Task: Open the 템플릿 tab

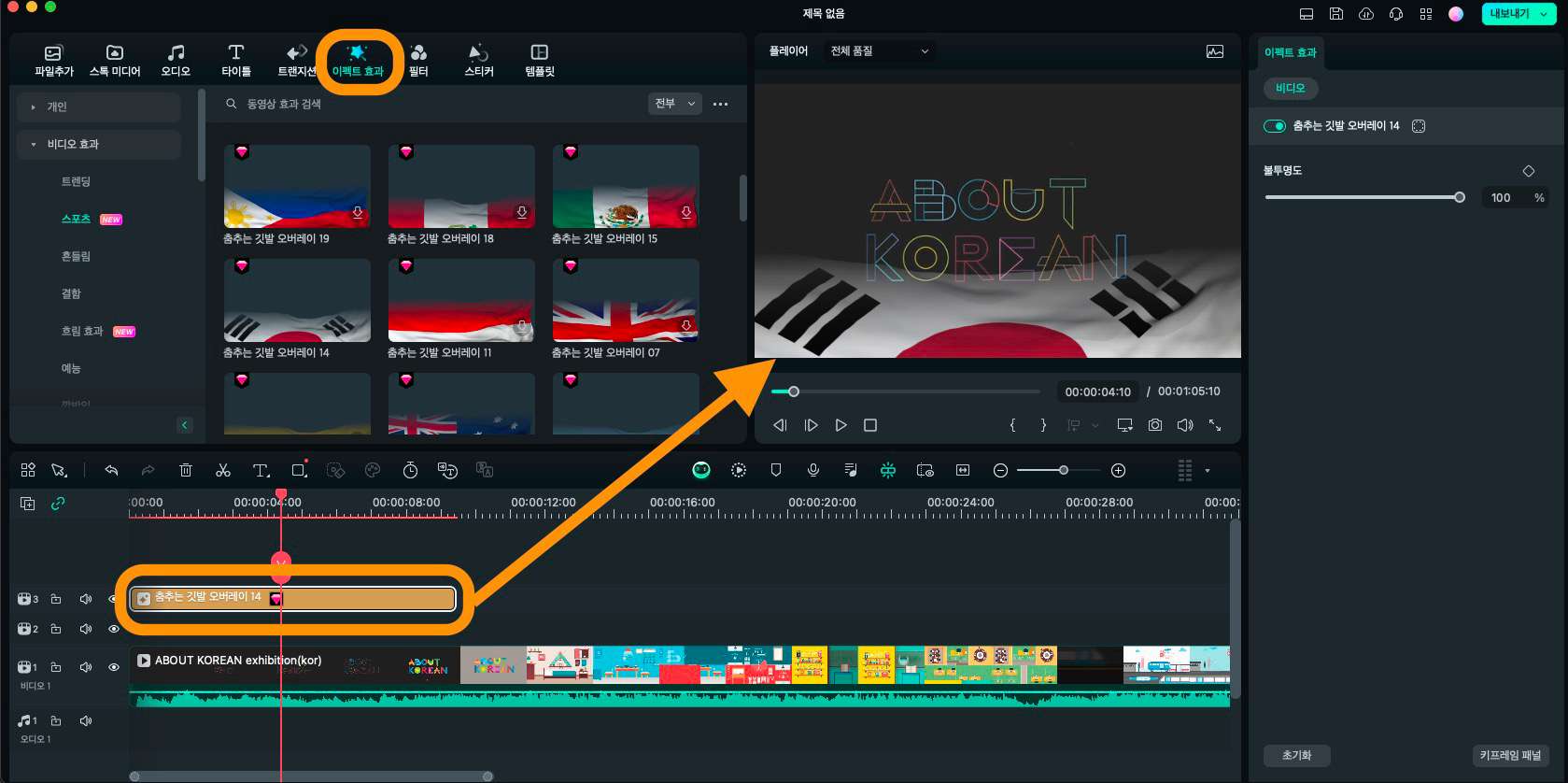Action: (540, 60)
